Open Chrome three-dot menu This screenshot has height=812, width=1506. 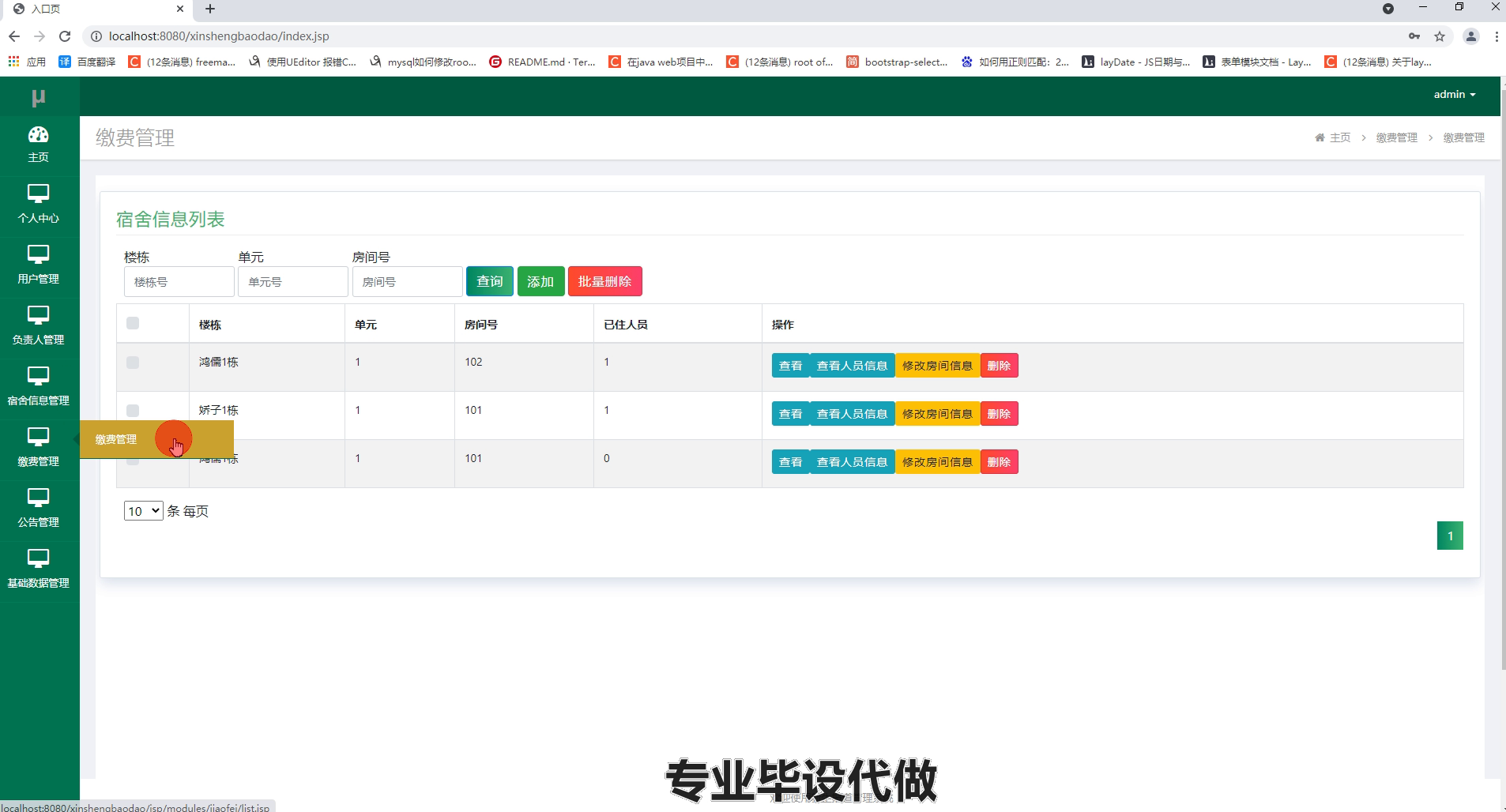1497,36
